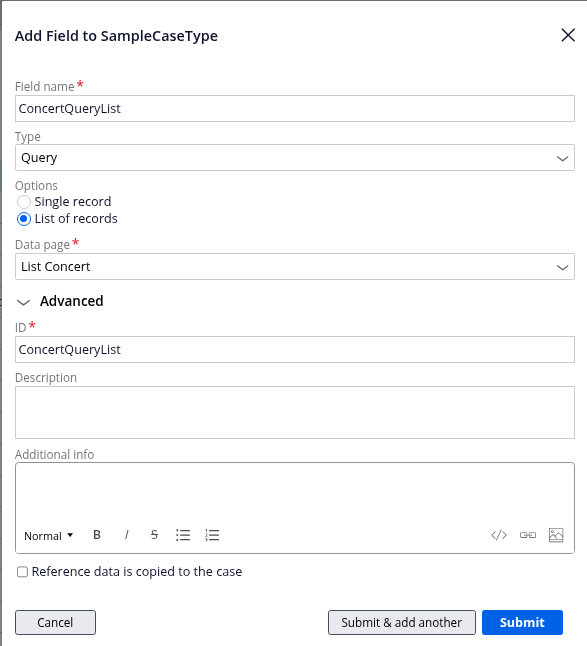Screen dimensions: 587x646
Task: Open the Type dropdown showing Query
Action: coord(295,157)
